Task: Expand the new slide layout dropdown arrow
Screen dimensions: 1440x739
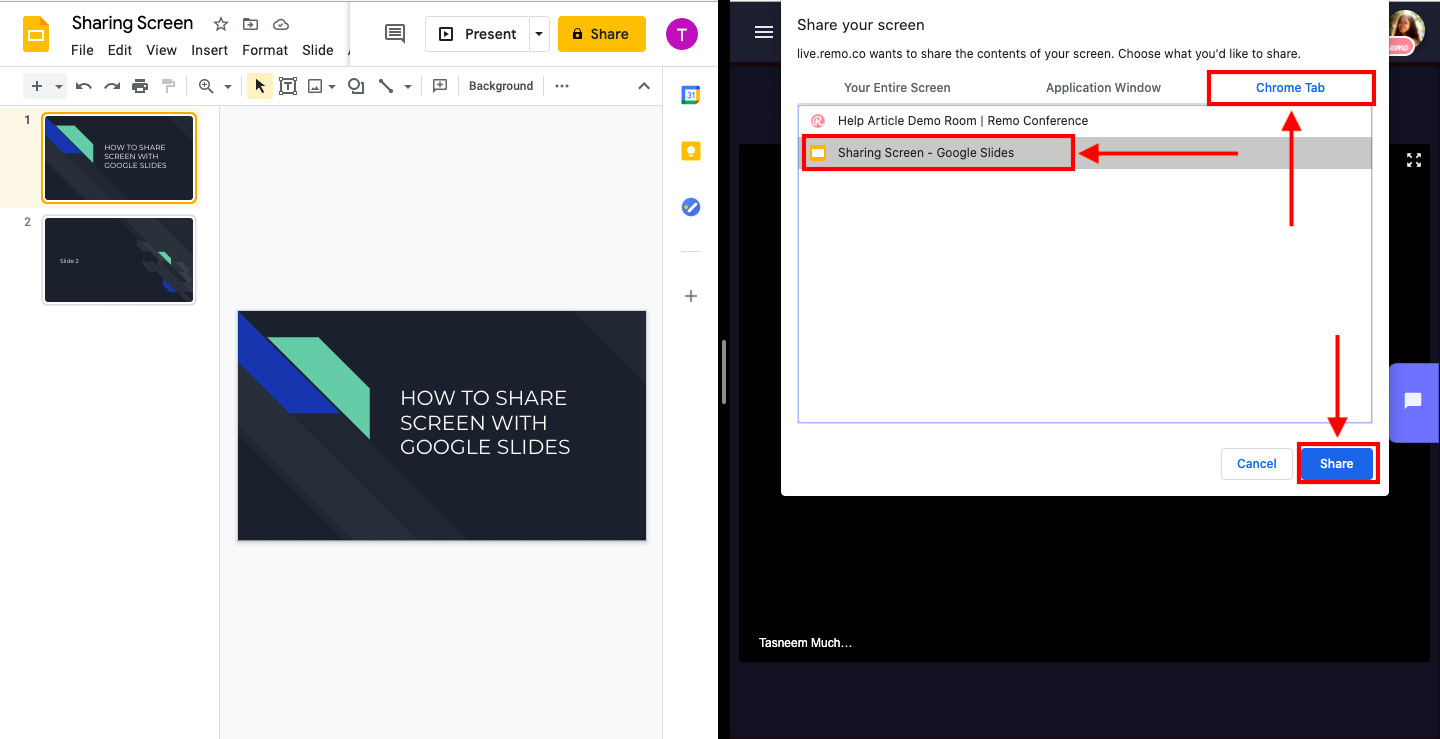Action: coord(59,87)
